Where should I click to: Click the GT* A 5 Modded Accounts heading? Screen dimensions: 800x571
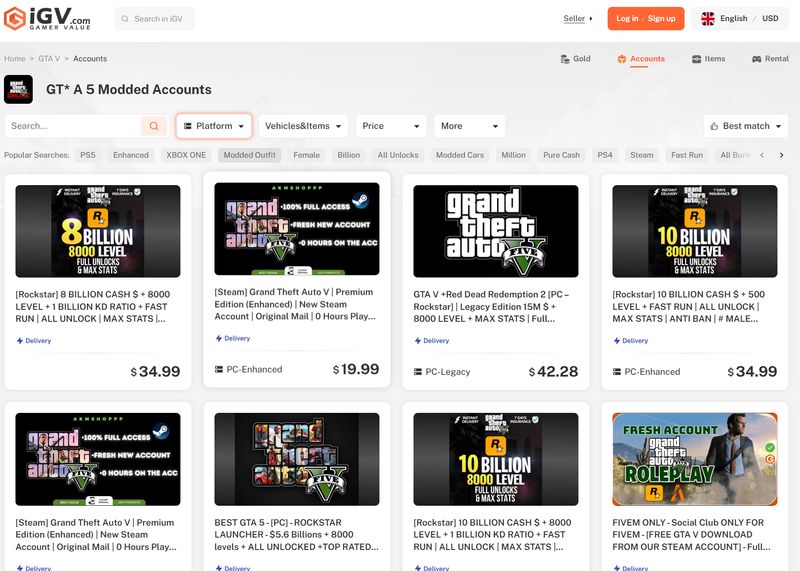coord(129,89)
